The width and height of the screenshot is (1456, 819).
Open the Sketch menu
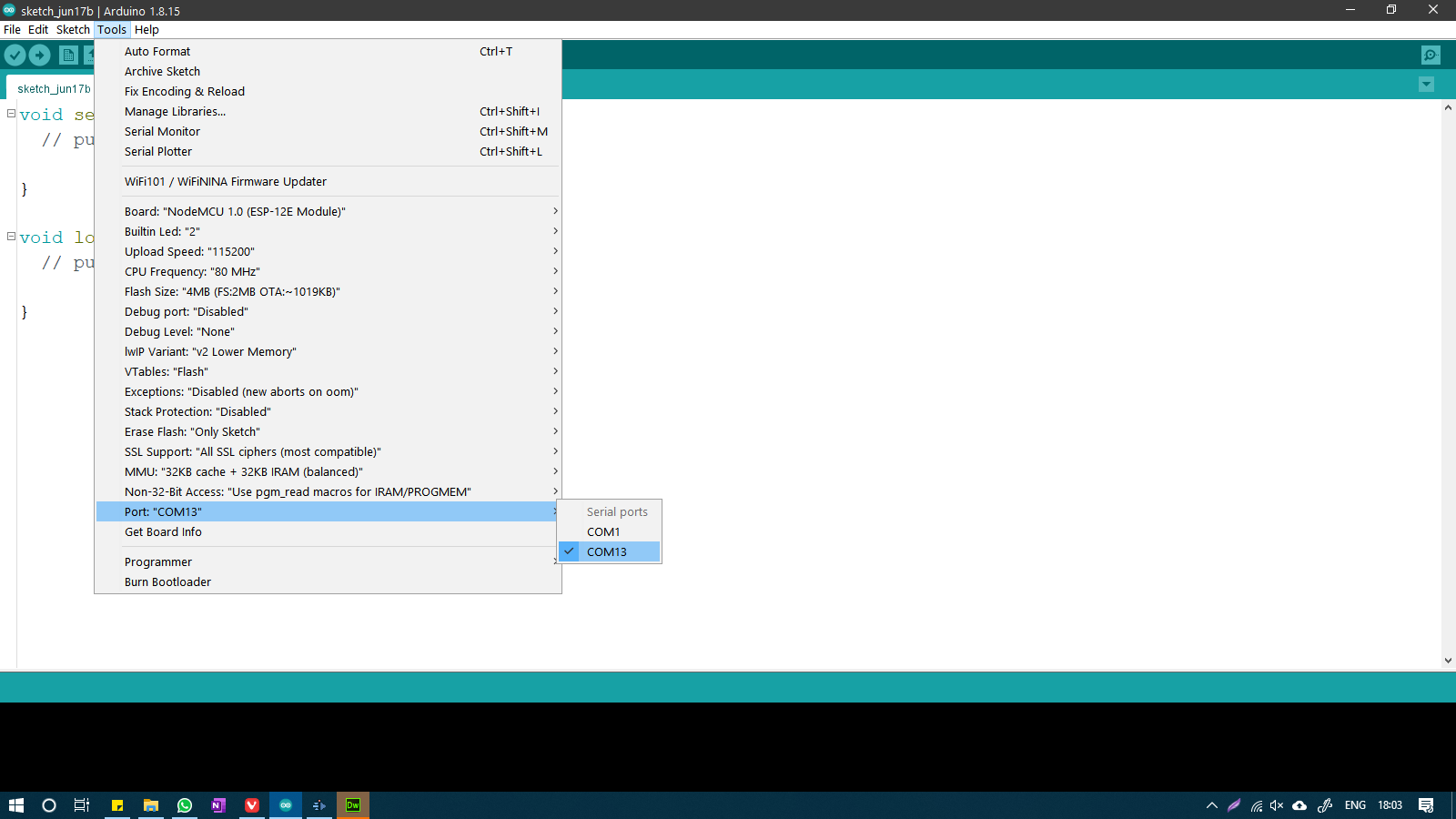(x=73, y=29)
